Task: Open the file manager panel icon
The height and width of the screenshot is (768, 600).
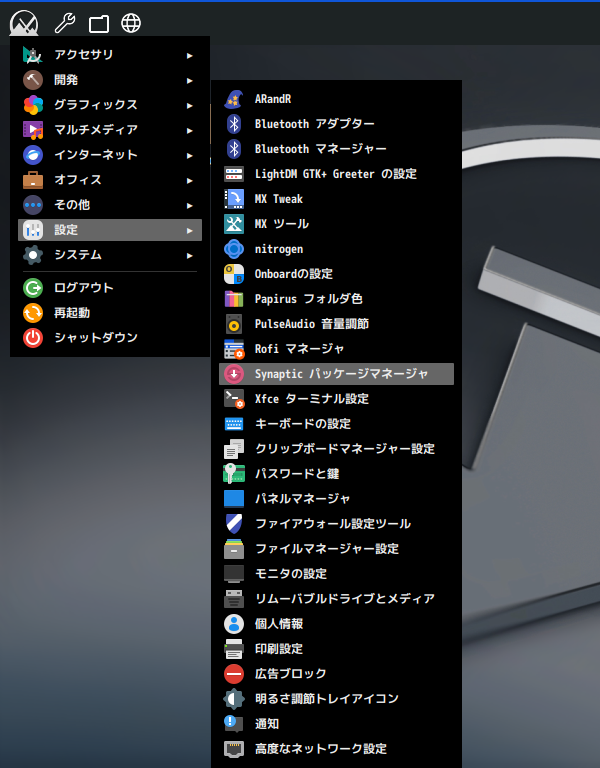Action: (99, 24)
